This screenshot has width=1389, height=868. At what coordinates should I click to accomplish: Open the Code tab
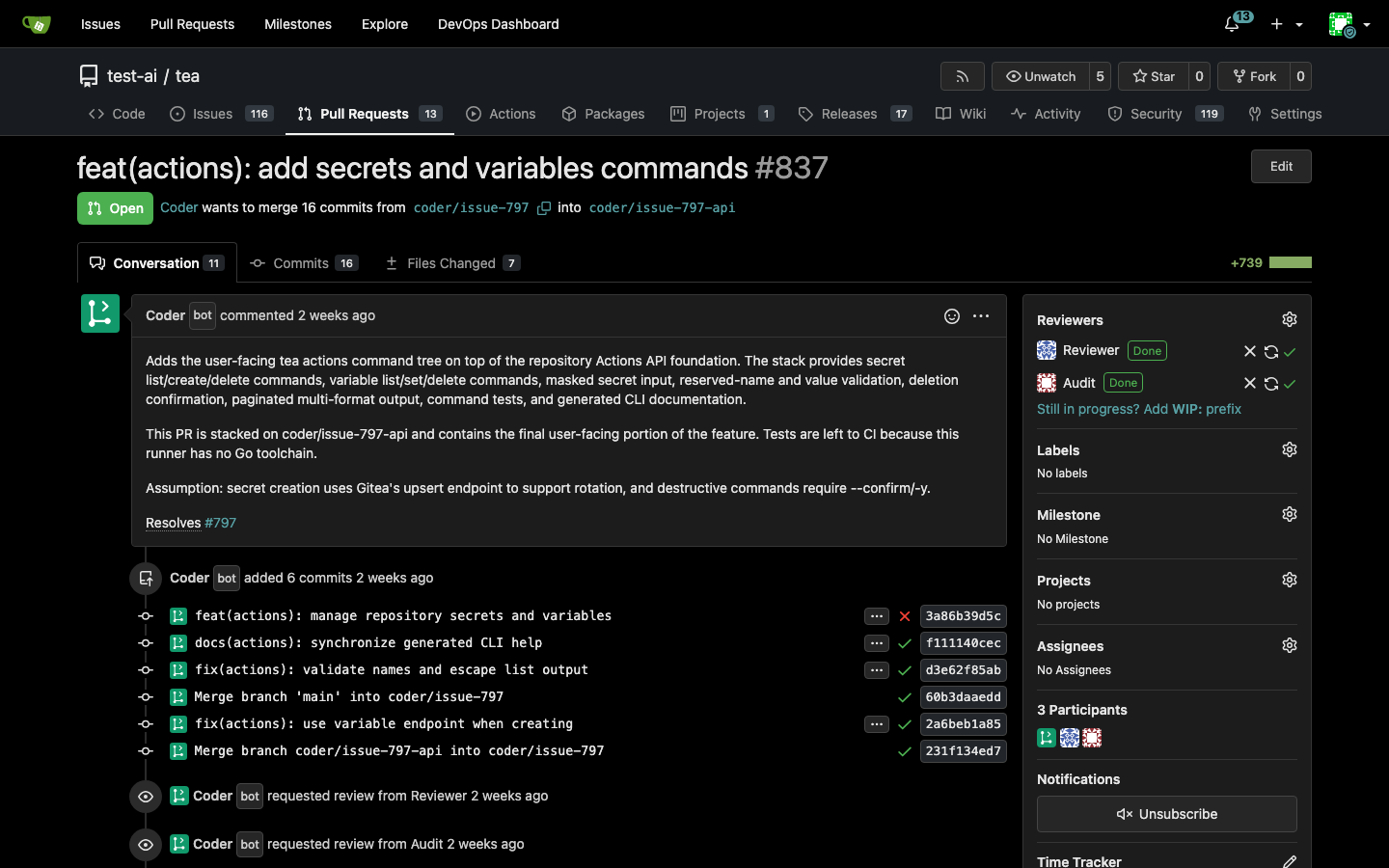117,114
